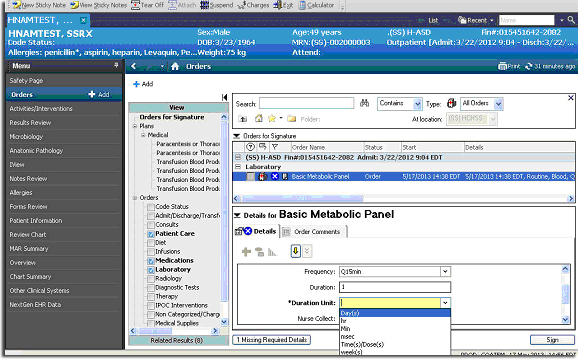Toggle the Consults checkbox
Image resolution: width=578 pixels, height=360 pixels.
click(x=150, y=225)
